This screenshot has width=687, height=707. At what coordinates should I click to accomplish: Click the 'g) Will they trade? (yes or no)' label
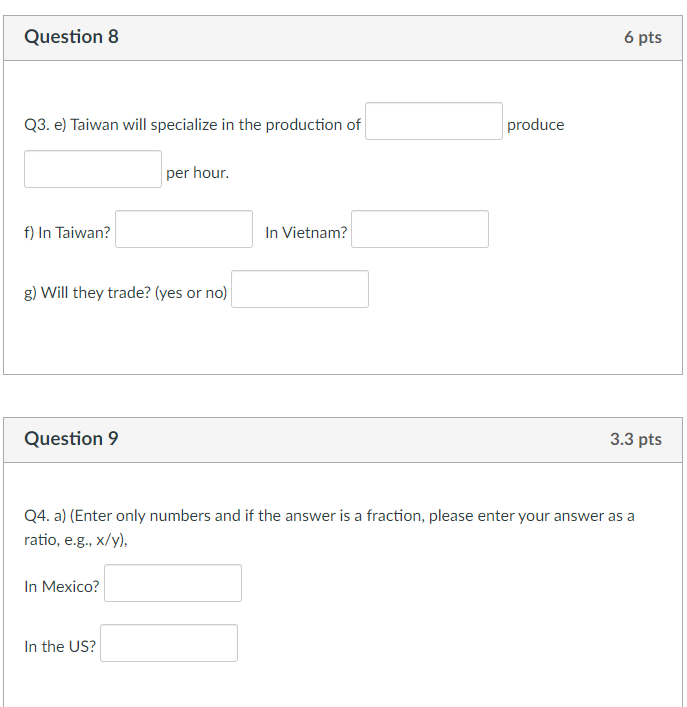coord(126,293)
